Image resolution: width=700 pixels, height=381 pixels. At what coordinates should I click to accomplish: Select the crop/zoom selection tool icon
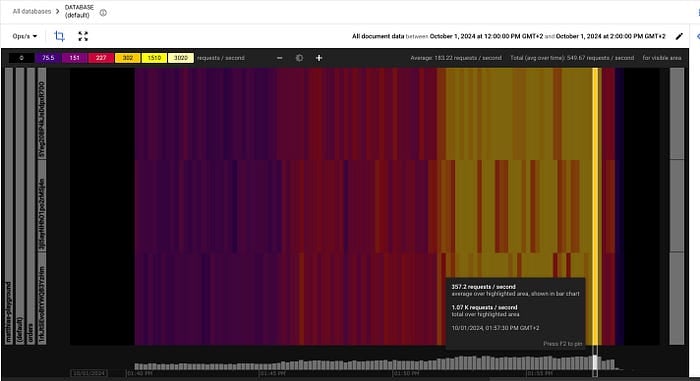59,36
